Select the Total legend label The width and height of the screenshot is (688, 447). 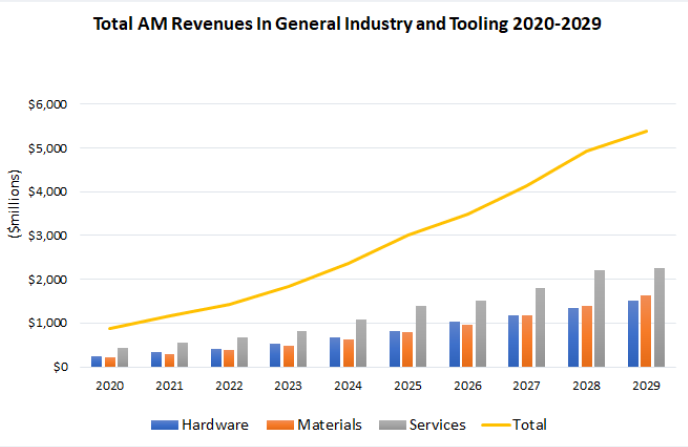pos(530,425)
